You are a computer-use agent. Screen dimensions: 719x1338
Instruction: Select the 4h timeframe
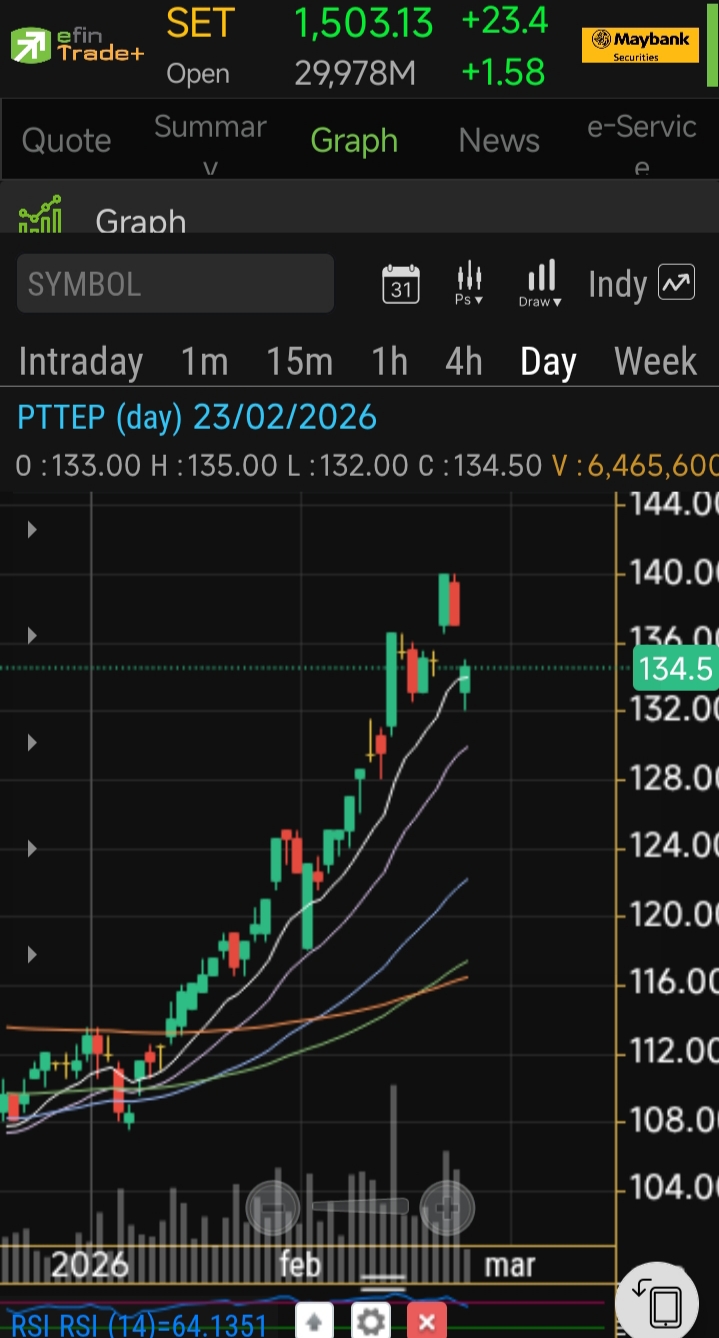tap(464, 361)
